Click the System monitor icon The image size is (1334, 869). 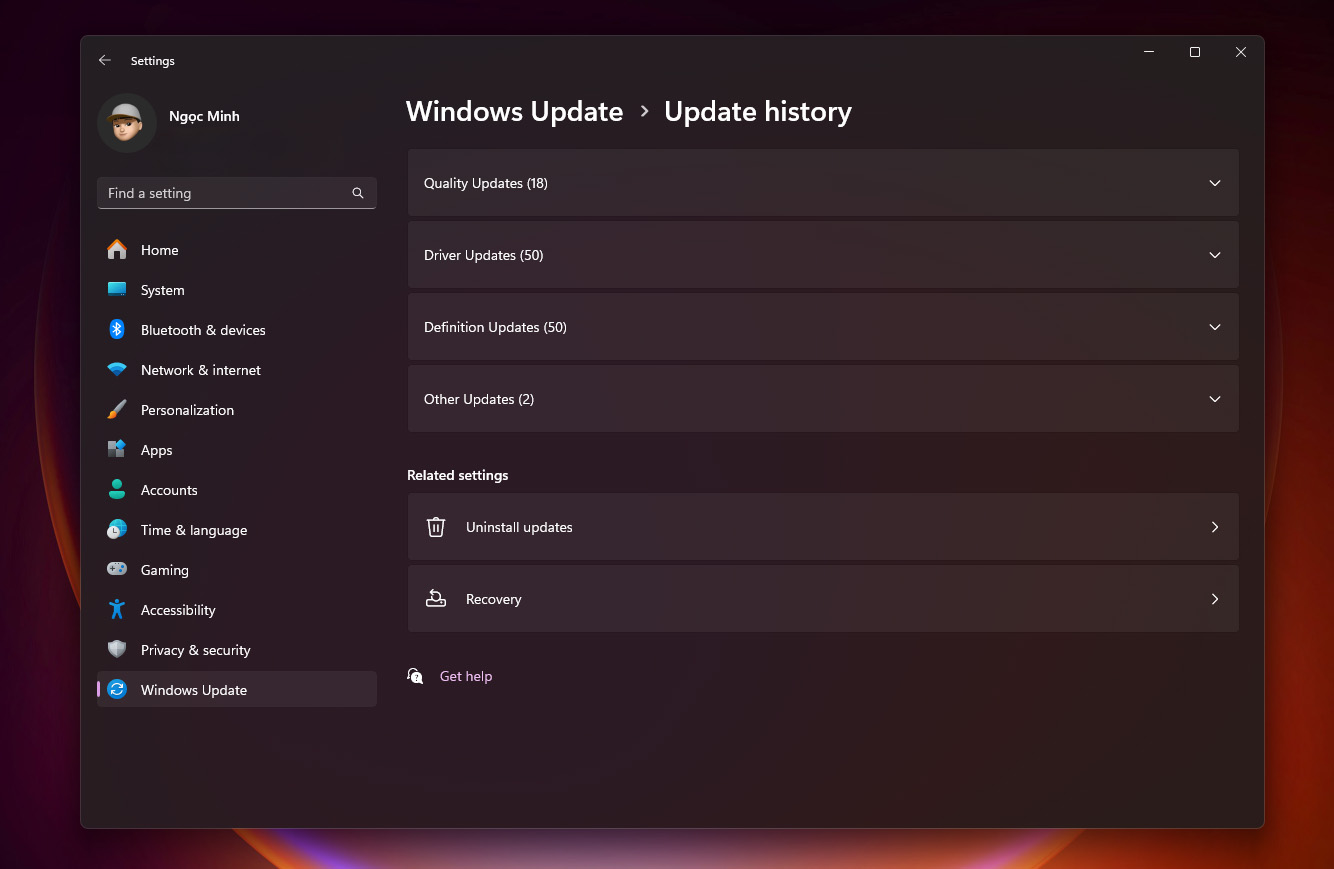tap(117, 289)
